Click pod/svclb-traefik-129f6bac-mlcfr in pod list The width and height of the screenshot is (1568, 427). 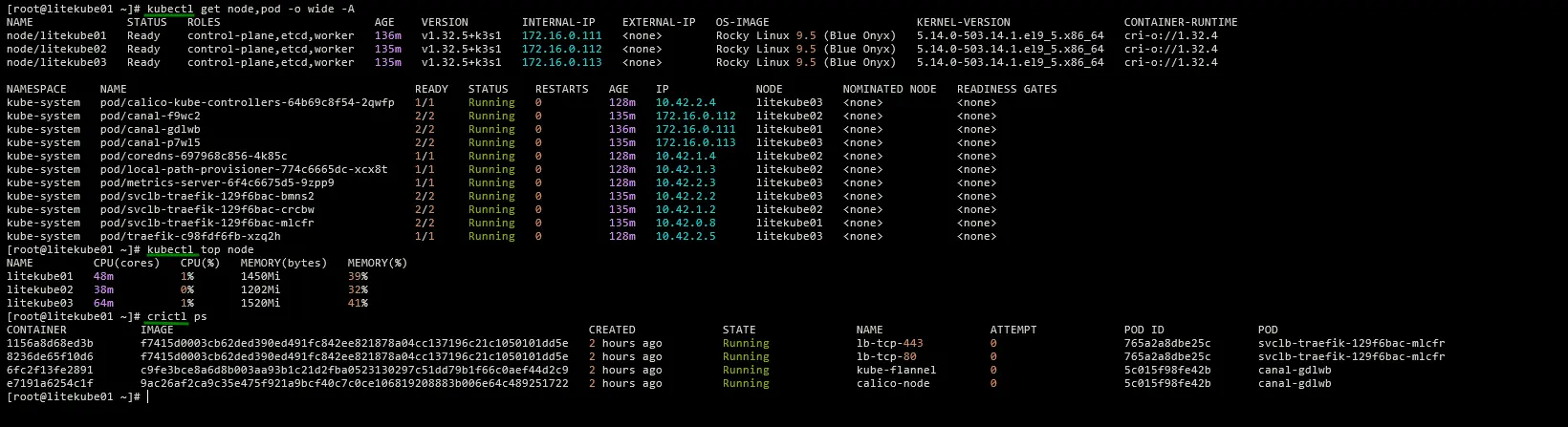pos(207,223)
